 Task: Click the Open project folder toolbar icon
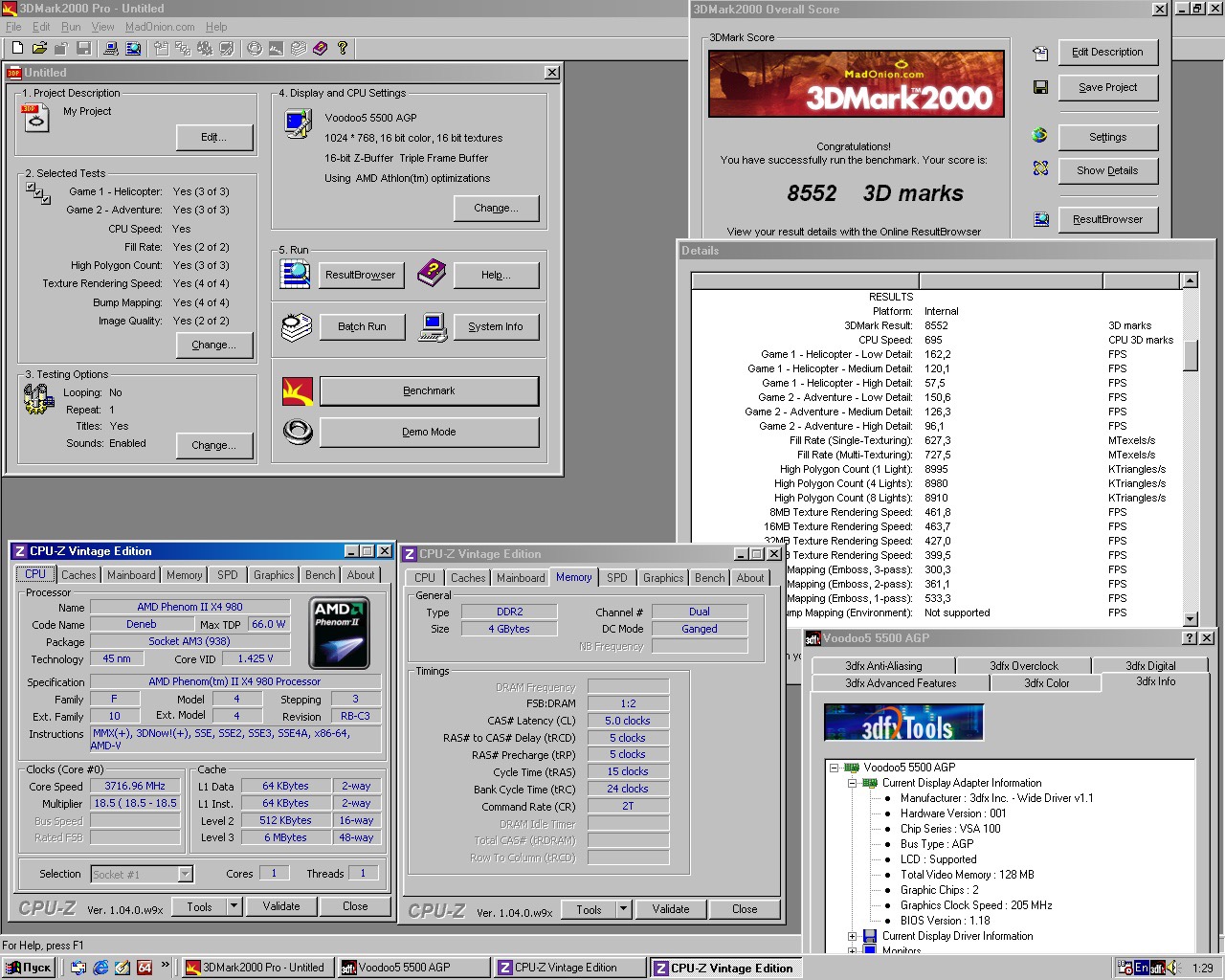pyautogui.click(x=39, y=48)
